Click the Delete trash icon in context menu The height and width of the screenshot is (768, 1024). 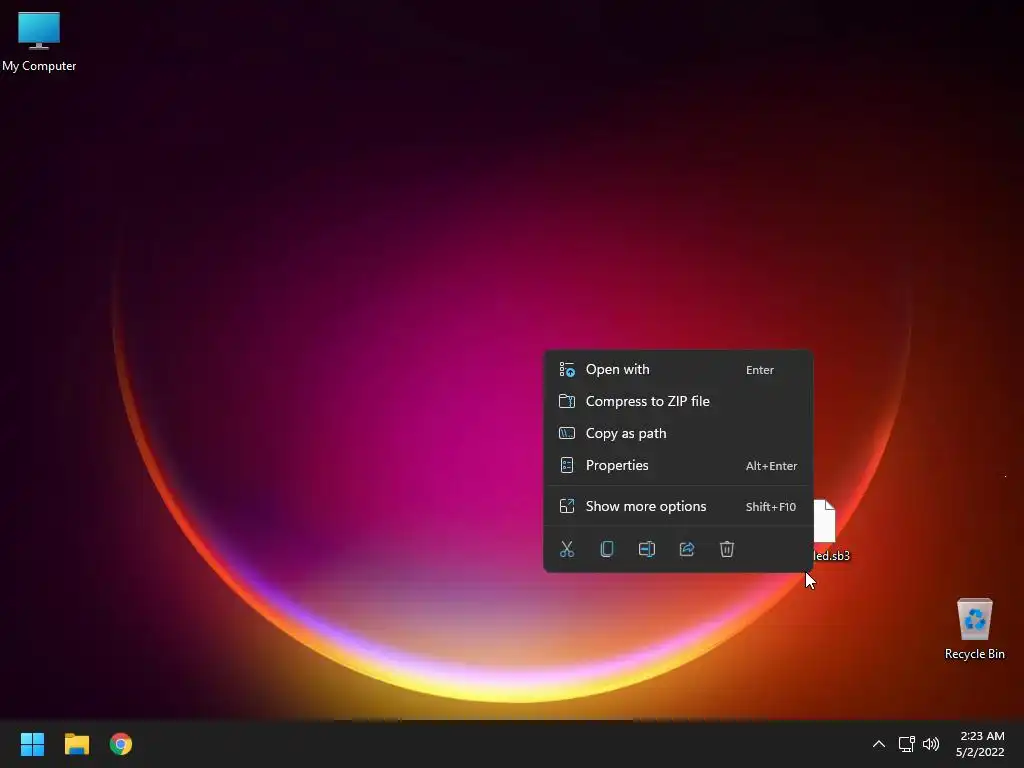click(x=727, y=549)
